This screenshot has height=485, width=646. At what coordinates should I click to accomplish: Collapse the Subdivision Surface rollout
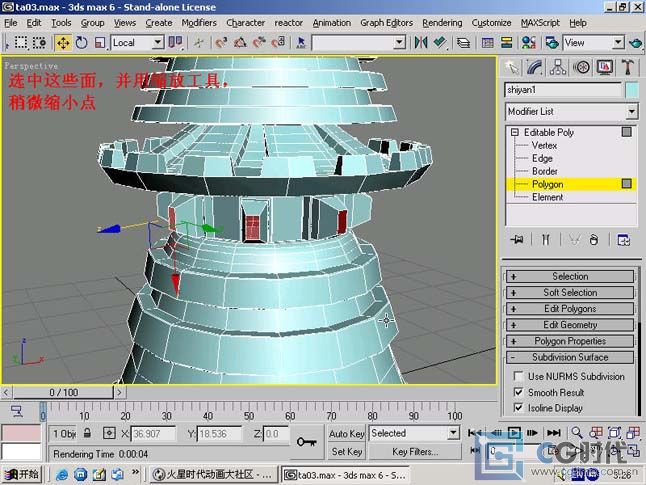(x=570, y=357)
